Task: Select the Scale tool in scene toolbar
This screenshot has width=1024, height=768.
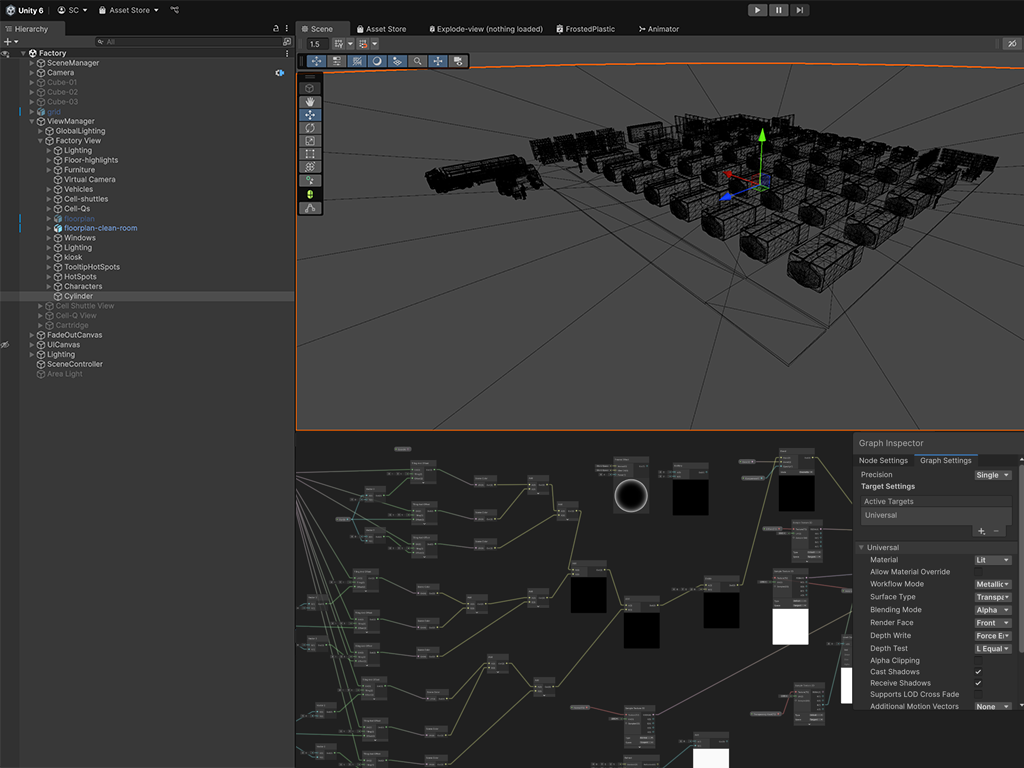Action: click(311, 141)
